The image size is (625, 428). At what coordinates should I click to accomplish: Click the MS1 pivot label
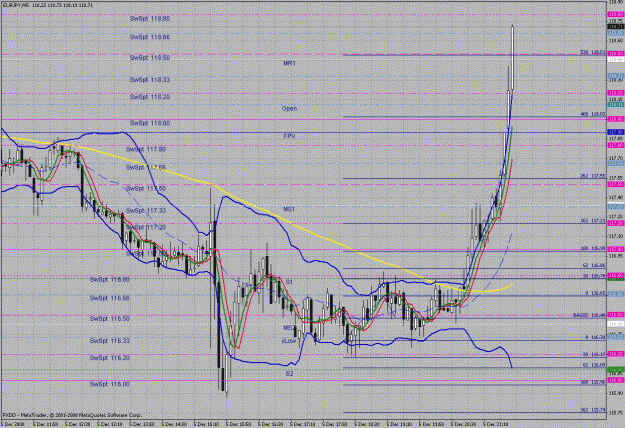coord(289,209)
